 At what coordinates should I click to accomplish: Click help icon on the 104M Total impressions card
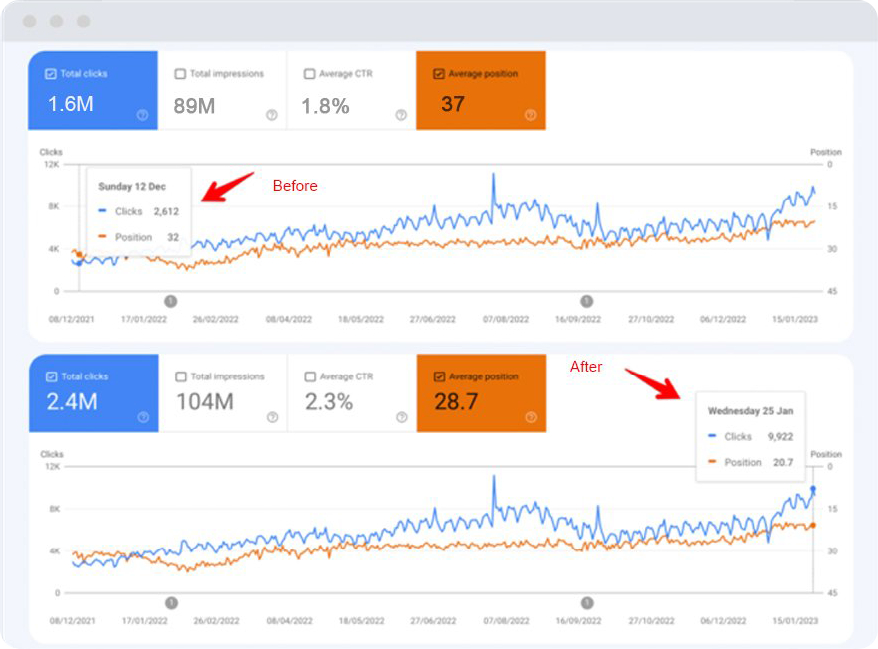coord(272,417)
